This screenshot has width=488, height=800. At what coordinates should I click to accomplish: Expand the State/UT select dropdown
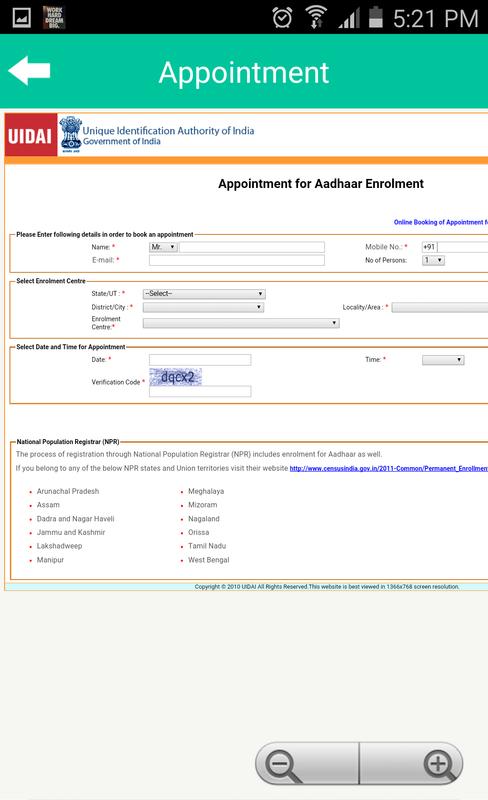click(x=204, y=294)
